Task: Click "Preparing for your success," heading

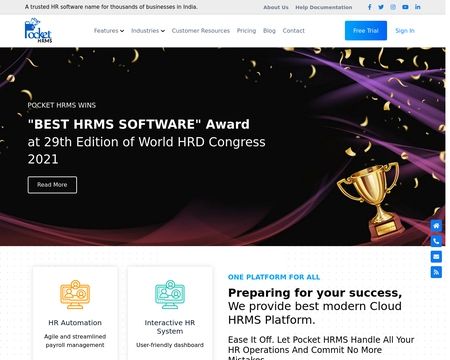Action: click(315, 293)
